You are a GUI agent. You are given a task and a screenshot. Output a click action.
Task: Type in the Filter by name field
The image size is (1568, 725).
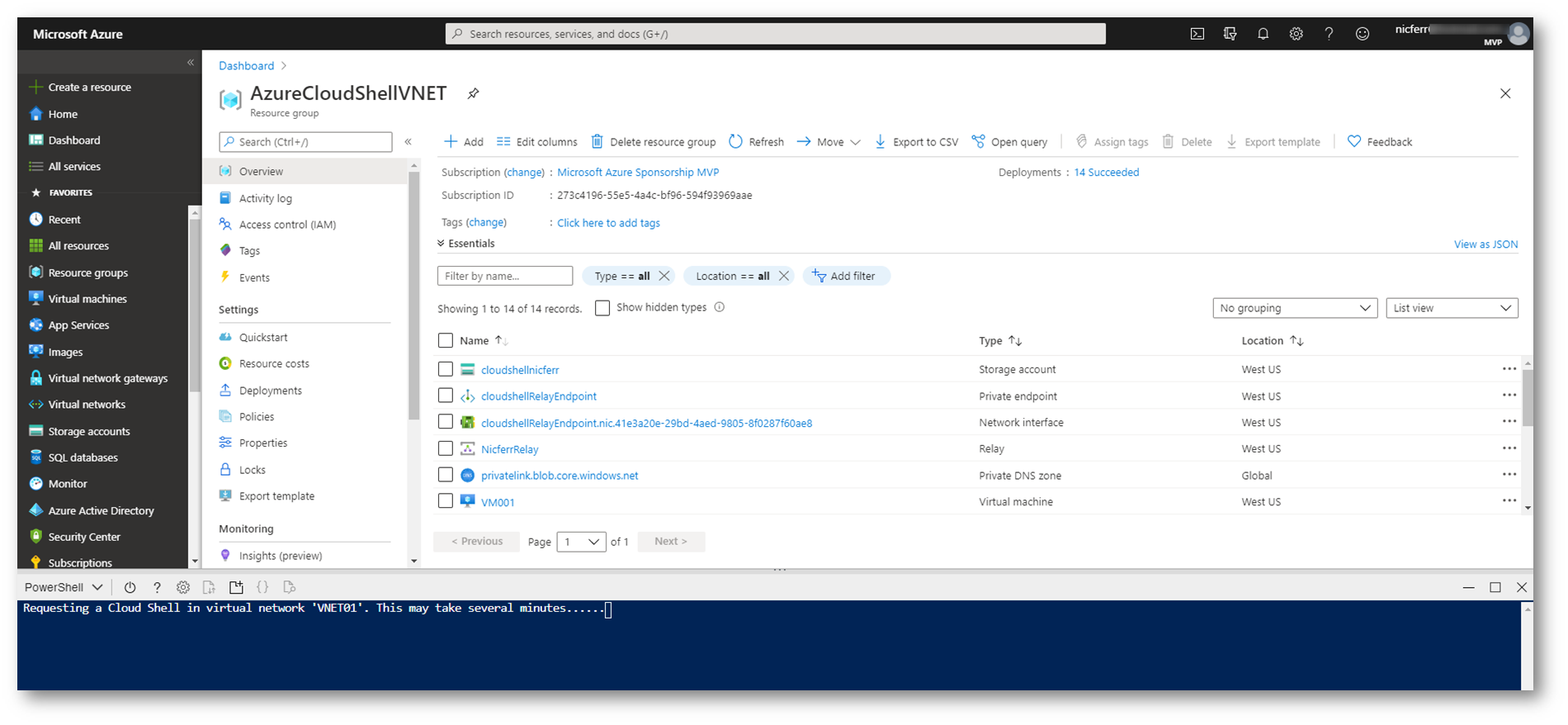coord(505,276)
